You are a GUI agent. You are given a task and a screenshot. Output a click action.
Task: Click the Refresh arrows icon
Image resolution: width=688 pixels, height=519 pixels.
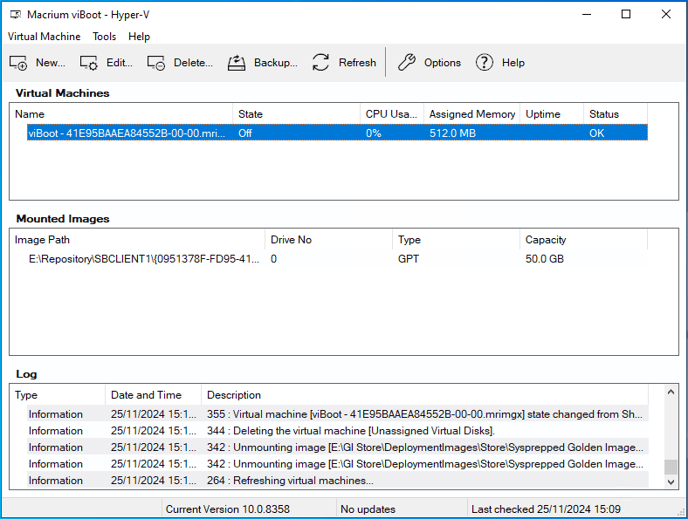pos(321,62)
